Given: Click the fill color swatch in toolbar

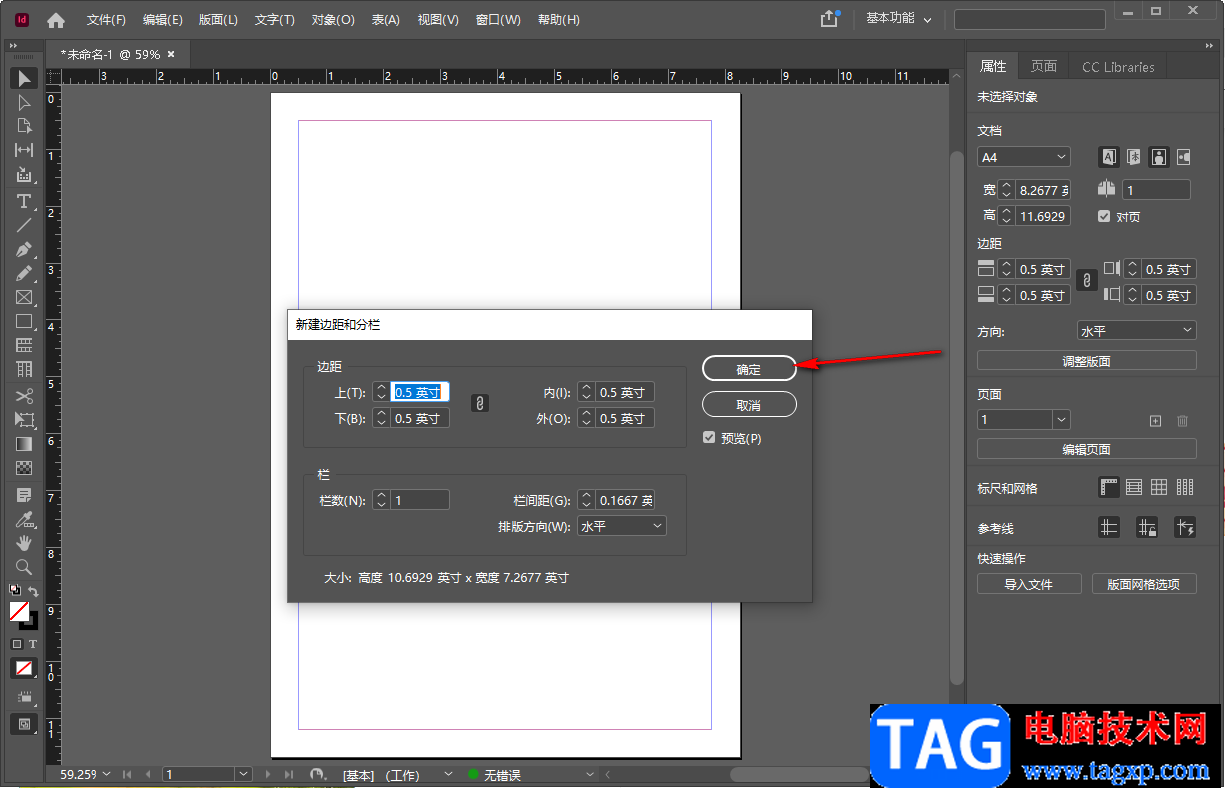Looking at the screenshot, I should (19, 610).
